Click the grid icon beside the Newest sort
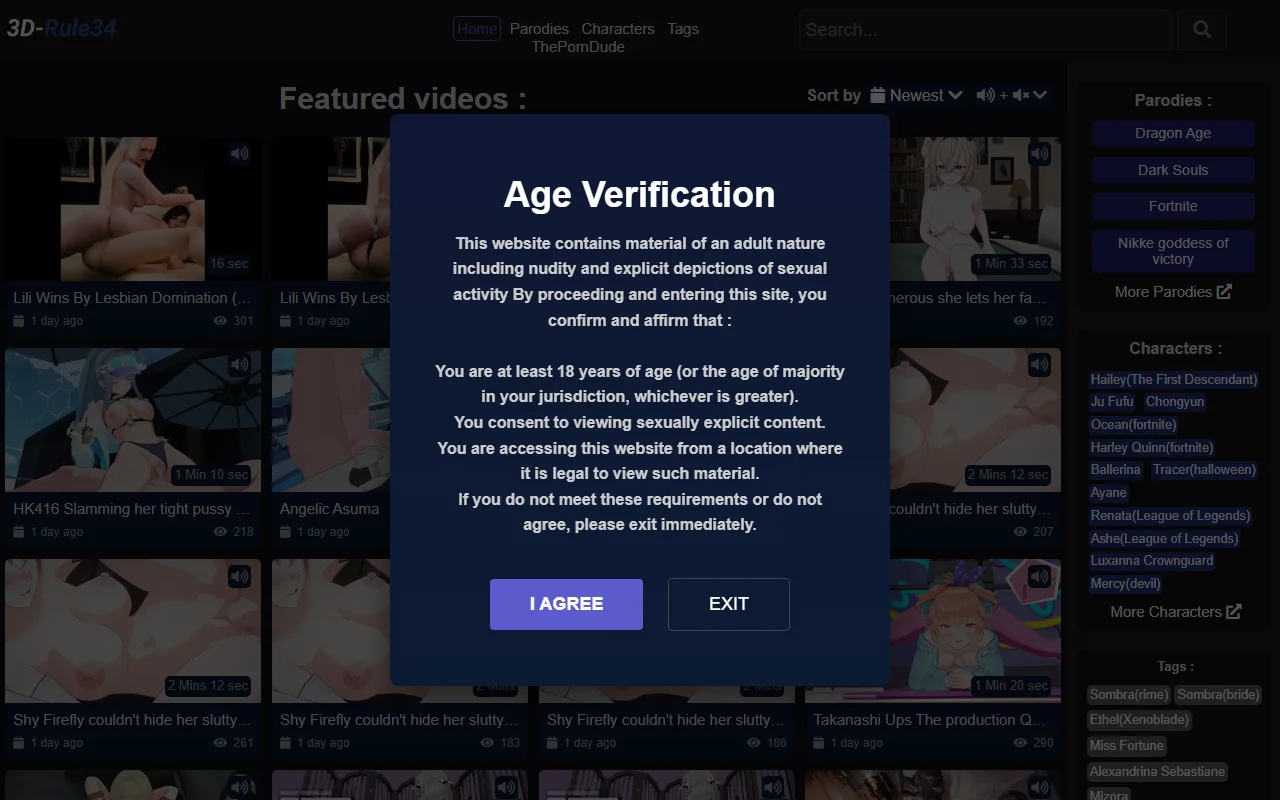The width and height of the screenshot is (1280, 800). (x=878, y=95)
